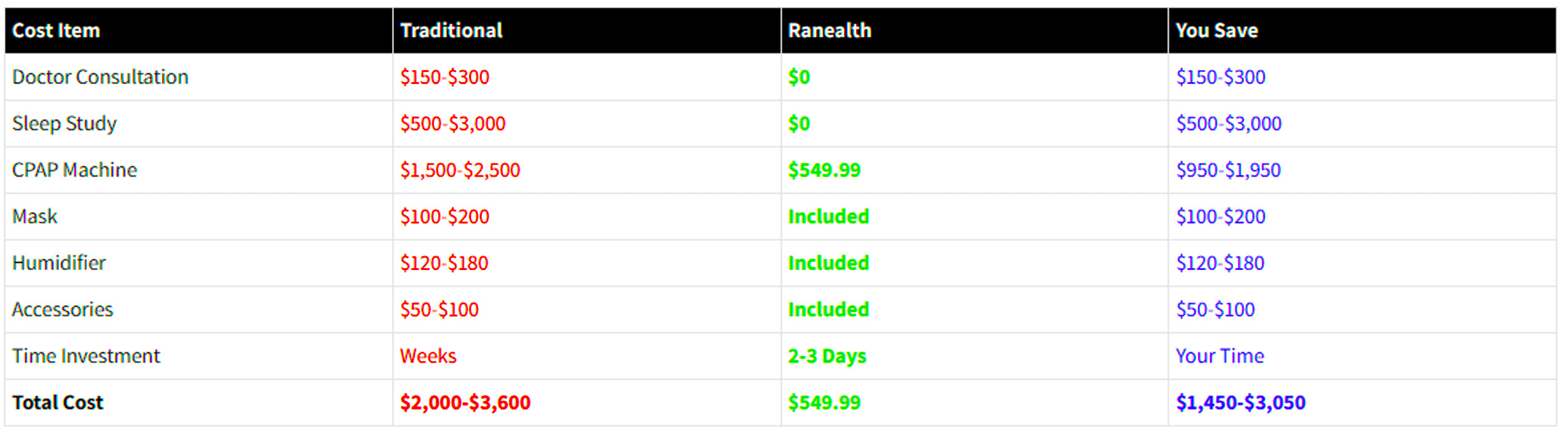Select the Weeks time investment cell
This screenshot has width=1568, height=438.
click(x=428, y=356)
